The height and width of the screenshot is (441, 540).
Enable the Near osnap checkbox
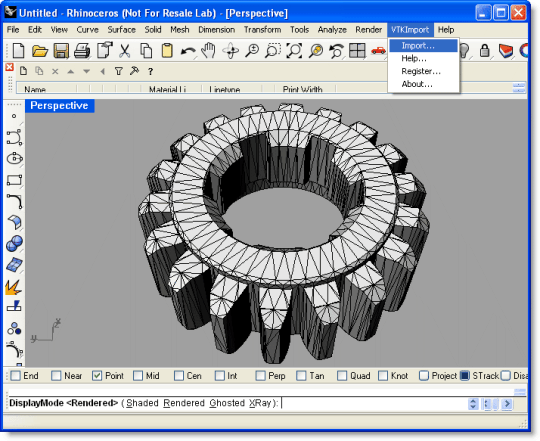pos(56,376)
